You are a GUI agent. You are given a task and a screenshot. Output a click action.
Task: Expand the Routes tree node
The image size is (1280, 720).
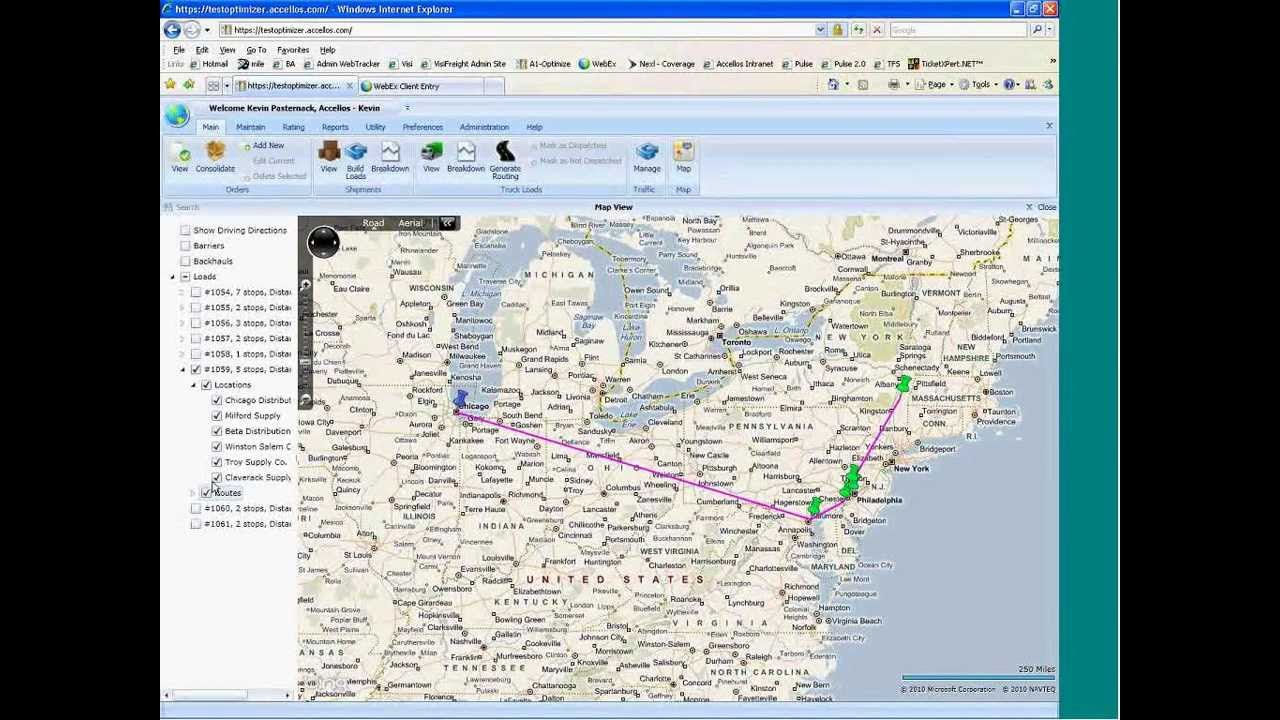(x=193, y=493)
